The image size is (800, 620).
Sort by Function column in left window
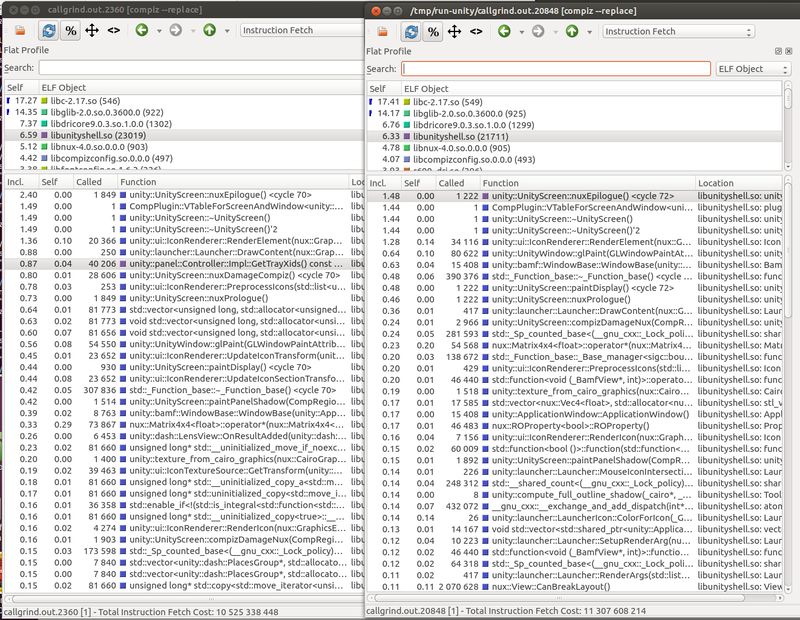click(x=232, y=182)
